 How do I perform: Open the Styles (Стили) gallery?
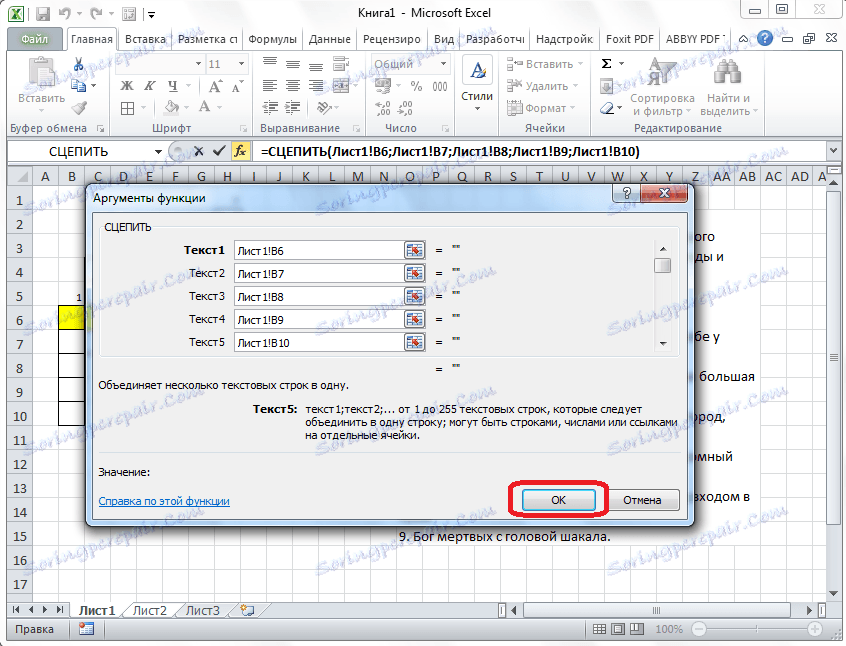(x=477, y=85)
